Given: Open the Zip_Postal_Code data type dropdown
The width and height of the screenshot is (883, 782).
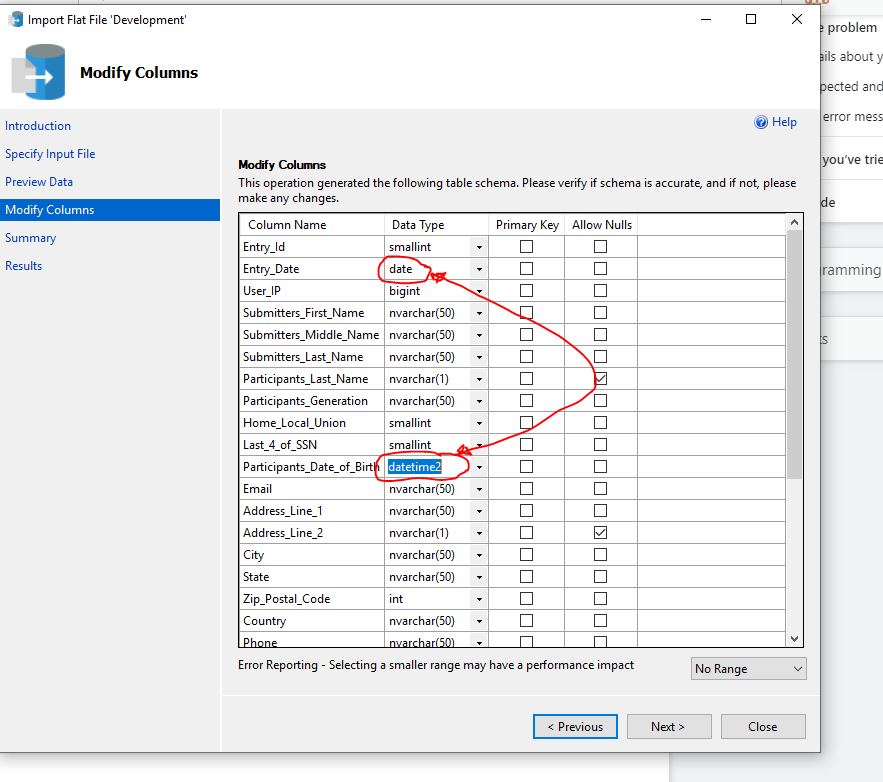Looking at the screenshot, I should (477, 598).
